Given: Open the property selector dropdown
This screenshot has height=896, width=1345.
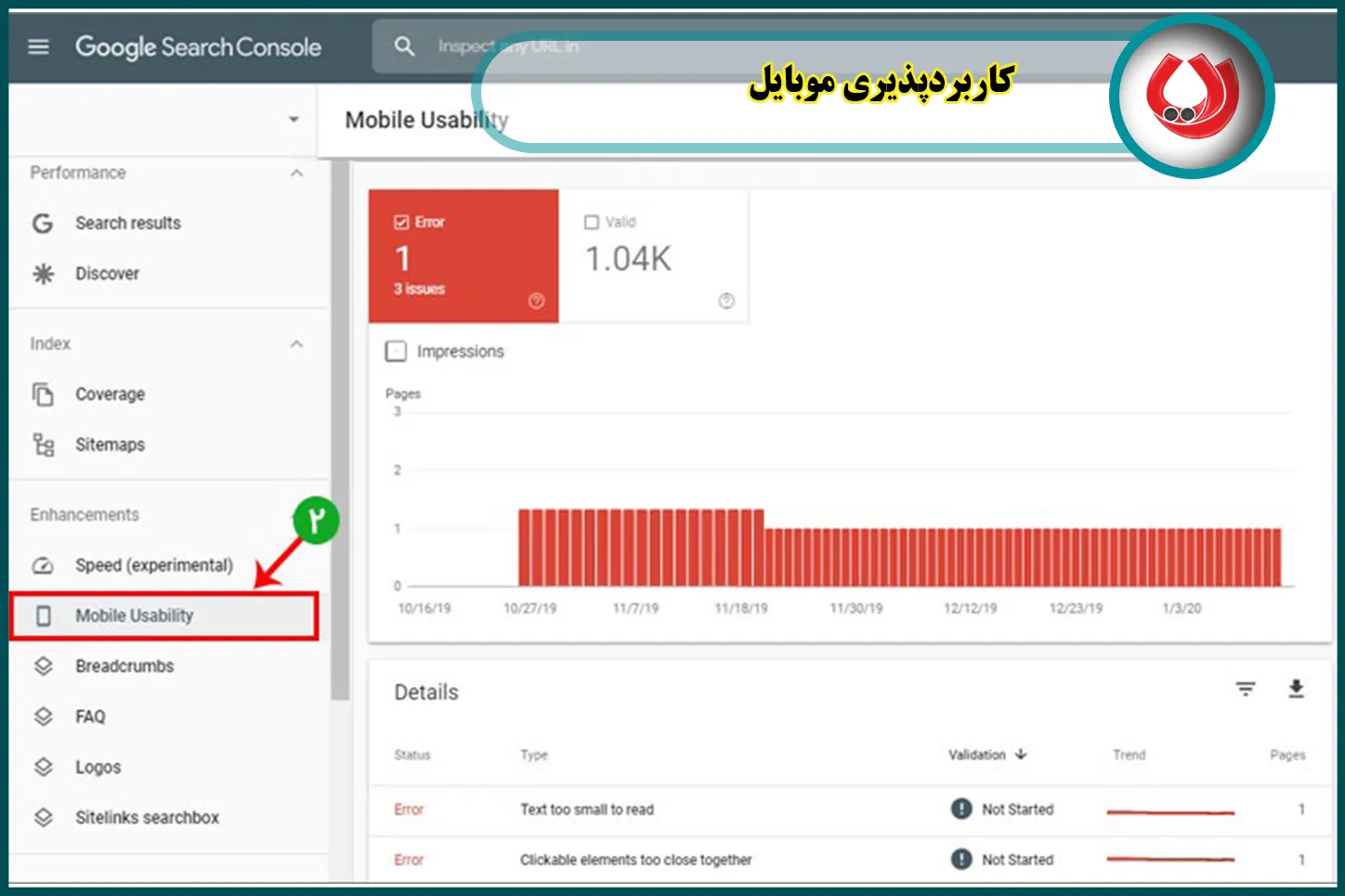Looking at the screenshot, I should [x=294, y=119].
